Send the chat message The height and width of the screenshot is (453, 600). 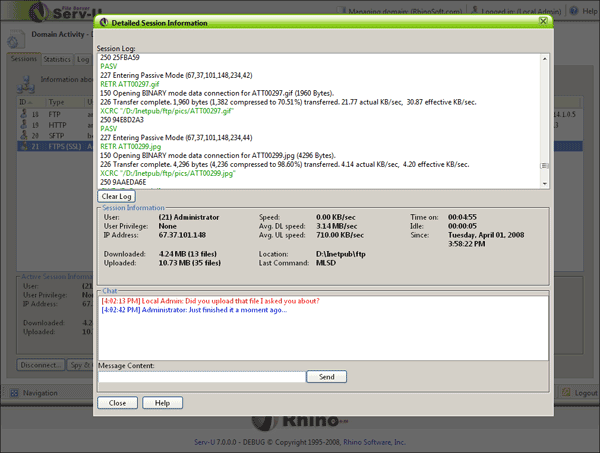point(326,377)
